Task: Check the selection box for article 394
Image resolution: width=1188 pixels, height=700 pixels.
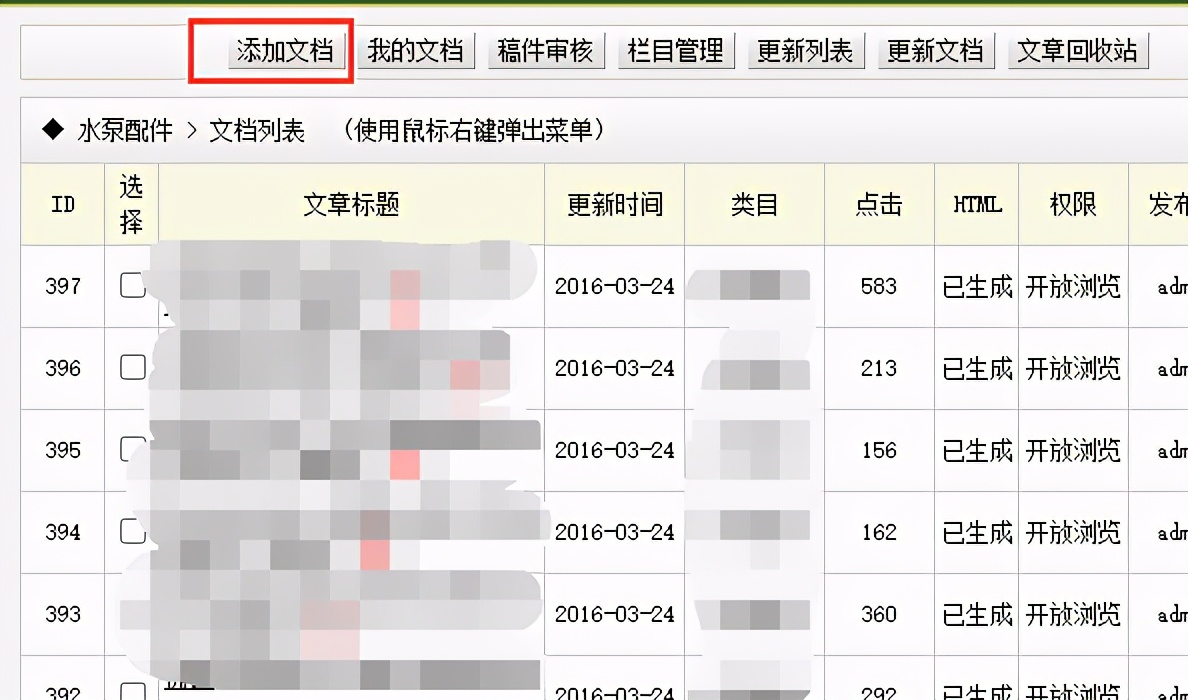Action: pos(132,532)
